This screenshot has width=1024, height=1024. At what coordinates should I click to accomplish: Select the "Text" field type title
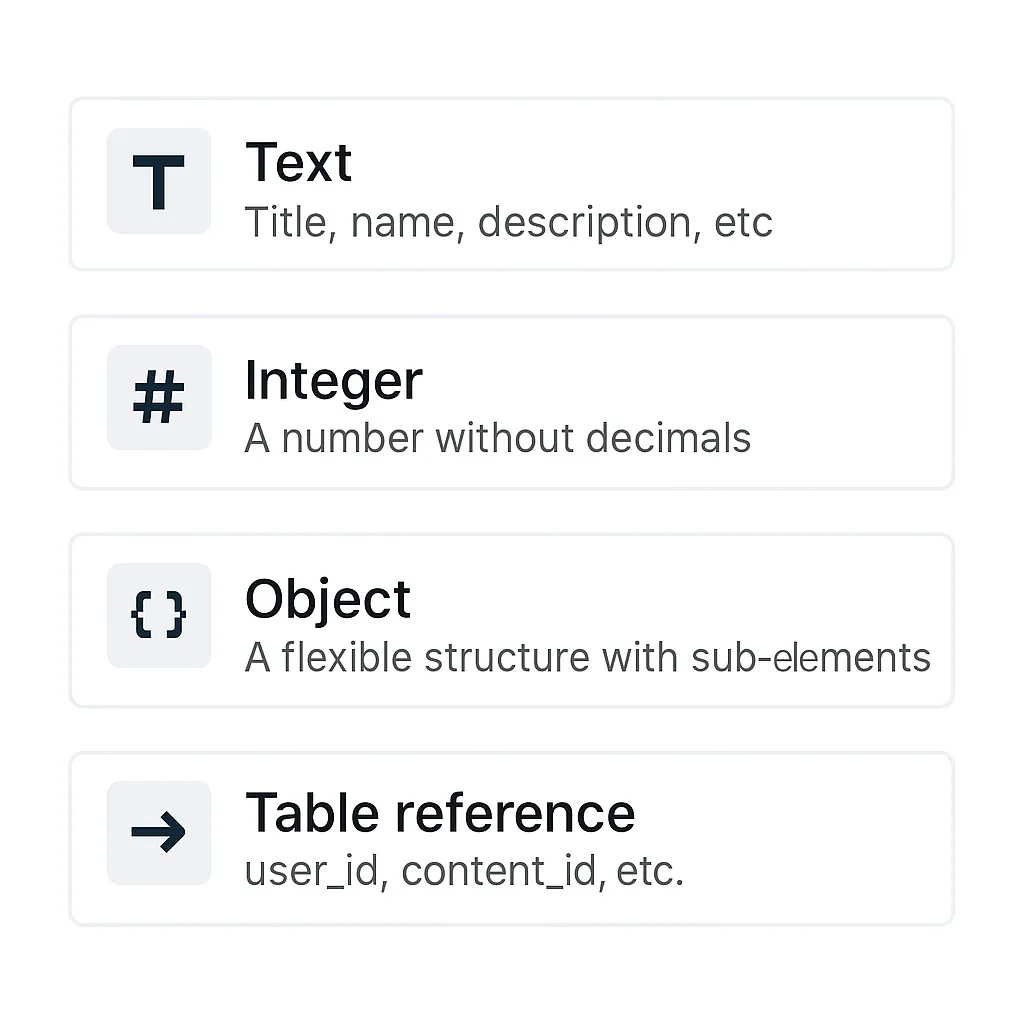pos(298,162)
